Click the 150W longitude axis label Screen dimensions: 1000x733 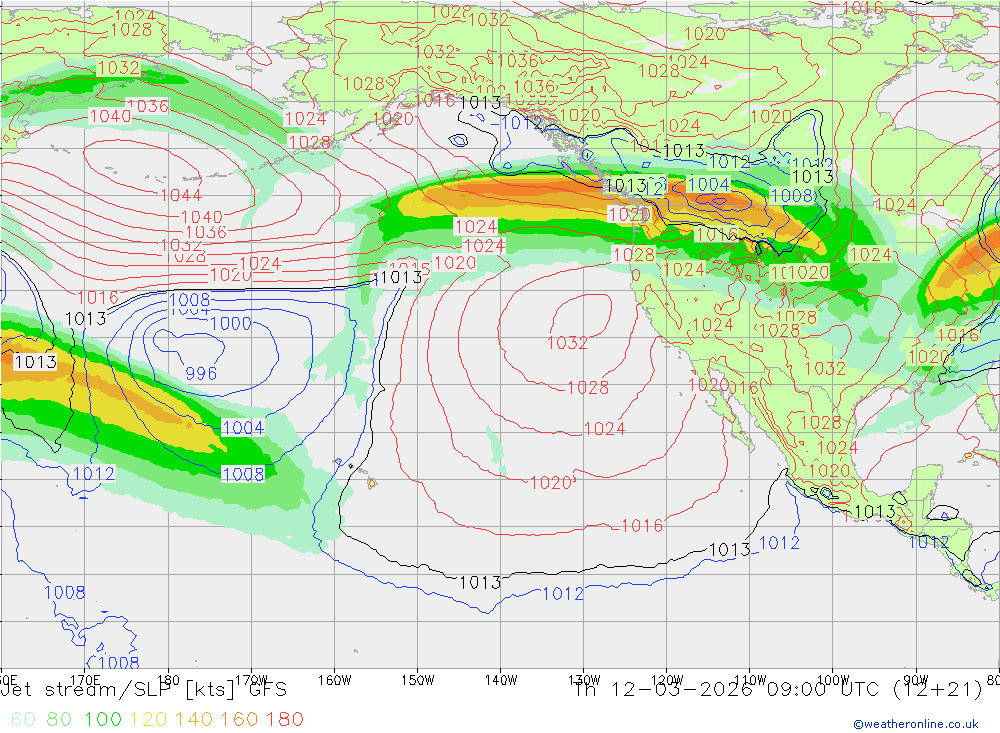(418, 679)
